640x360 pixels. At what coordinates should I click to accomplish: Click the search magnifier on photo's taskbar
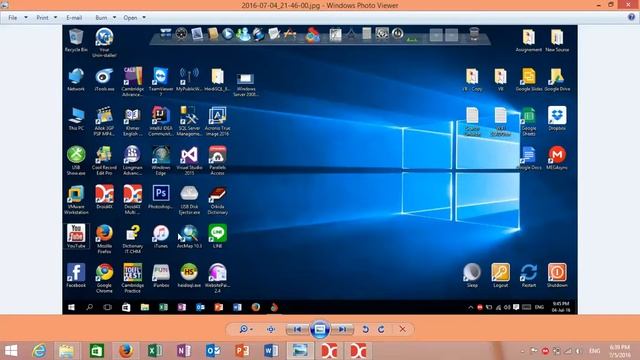click(x=89, y=307)
